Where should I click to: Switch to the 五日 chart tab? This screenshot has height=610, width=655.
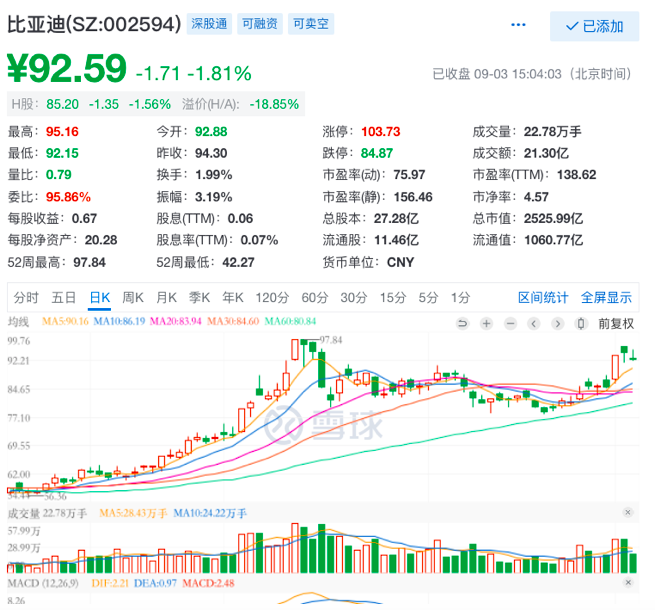point(63,298)
